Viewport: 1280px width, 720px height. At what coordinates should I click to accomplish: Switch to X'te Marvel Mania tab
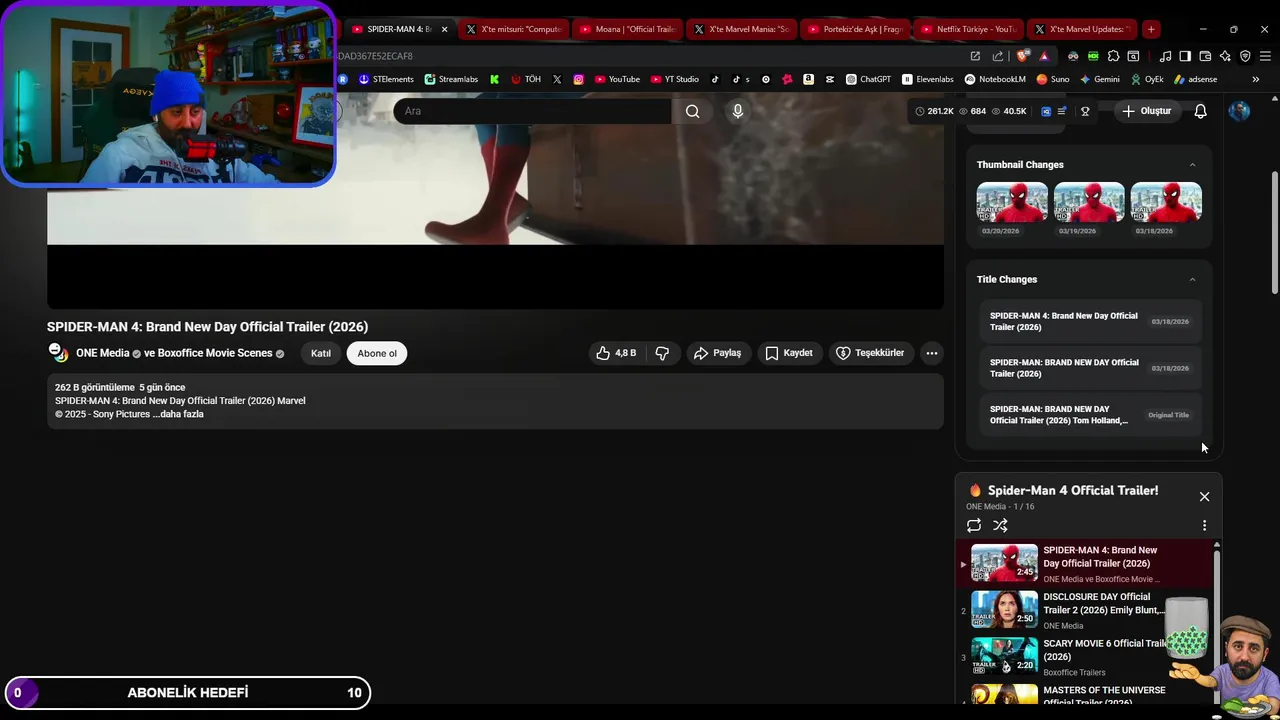[x=743, y=29]
